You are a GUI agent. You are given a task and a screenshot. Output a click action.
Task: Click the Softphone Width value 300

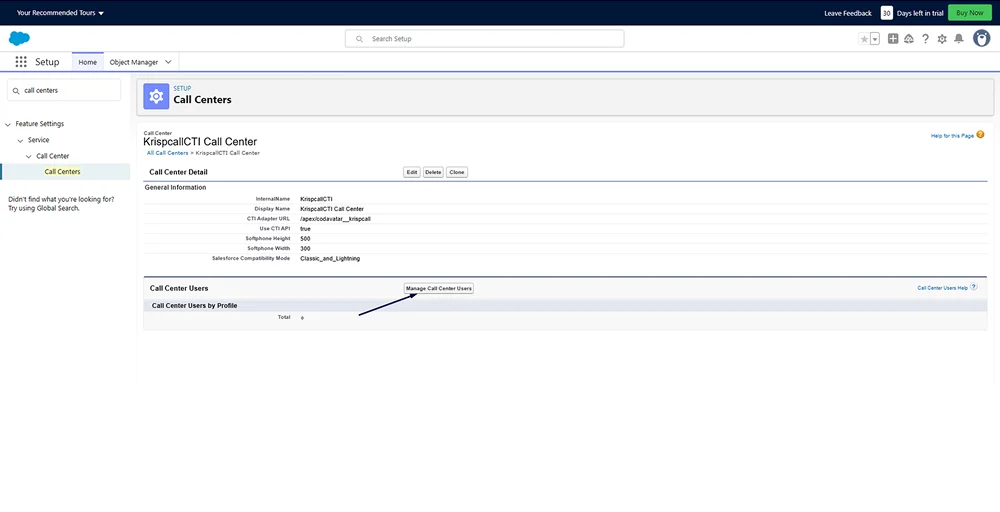pos(305,248)
